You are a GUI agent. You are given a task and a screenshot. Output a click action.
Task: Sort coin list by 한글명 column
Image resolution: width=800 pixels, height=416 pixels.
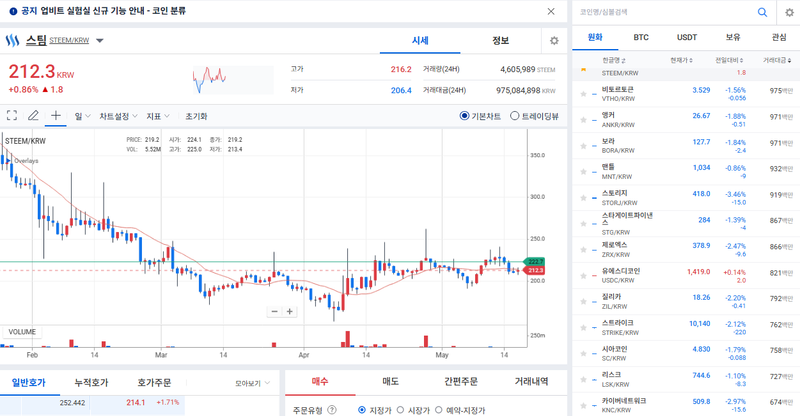point(614,60)
